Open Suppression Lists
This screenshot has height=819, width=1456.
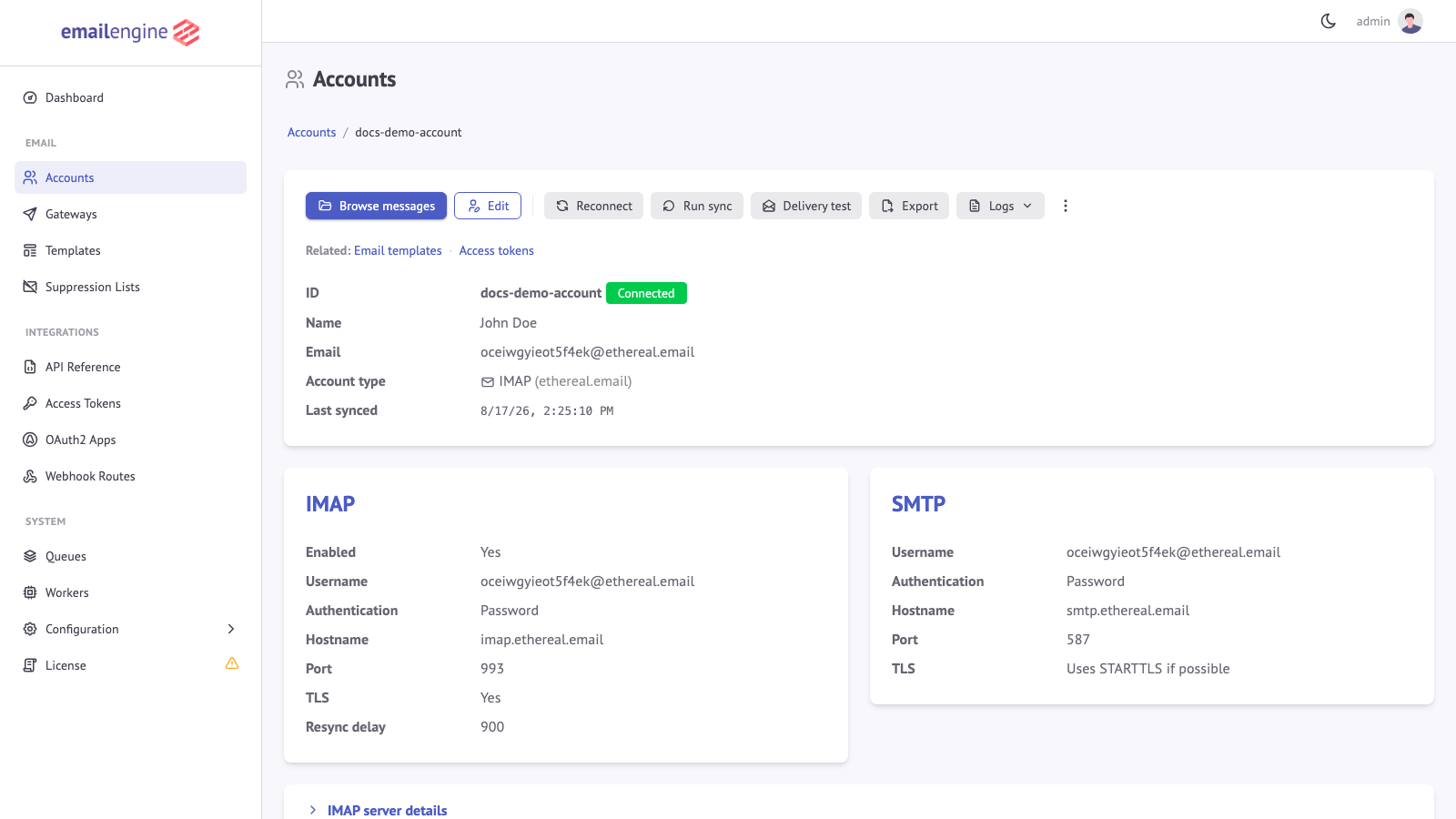130,287
